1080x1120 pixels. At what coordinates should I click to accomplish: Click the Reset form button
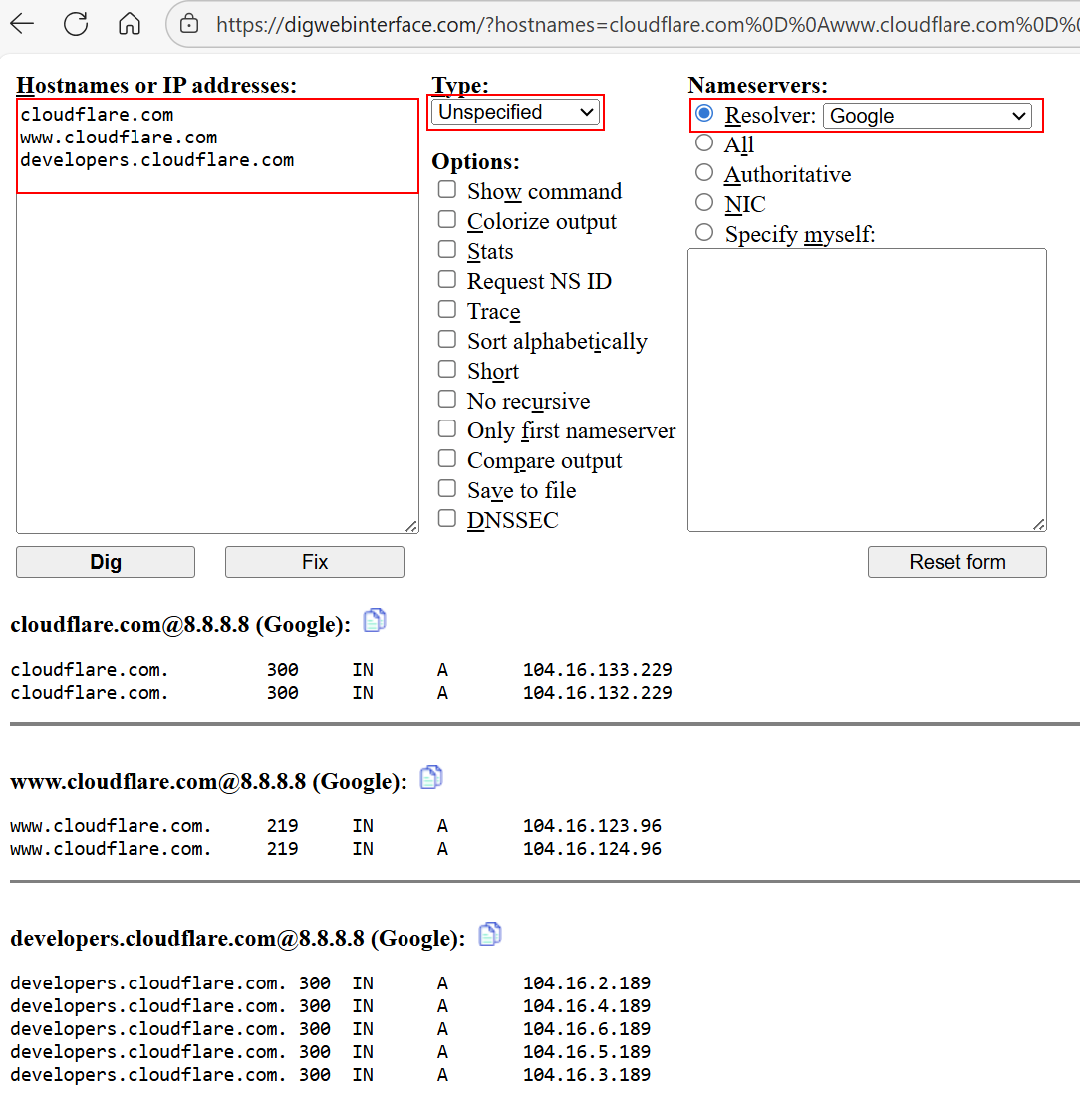956,562
